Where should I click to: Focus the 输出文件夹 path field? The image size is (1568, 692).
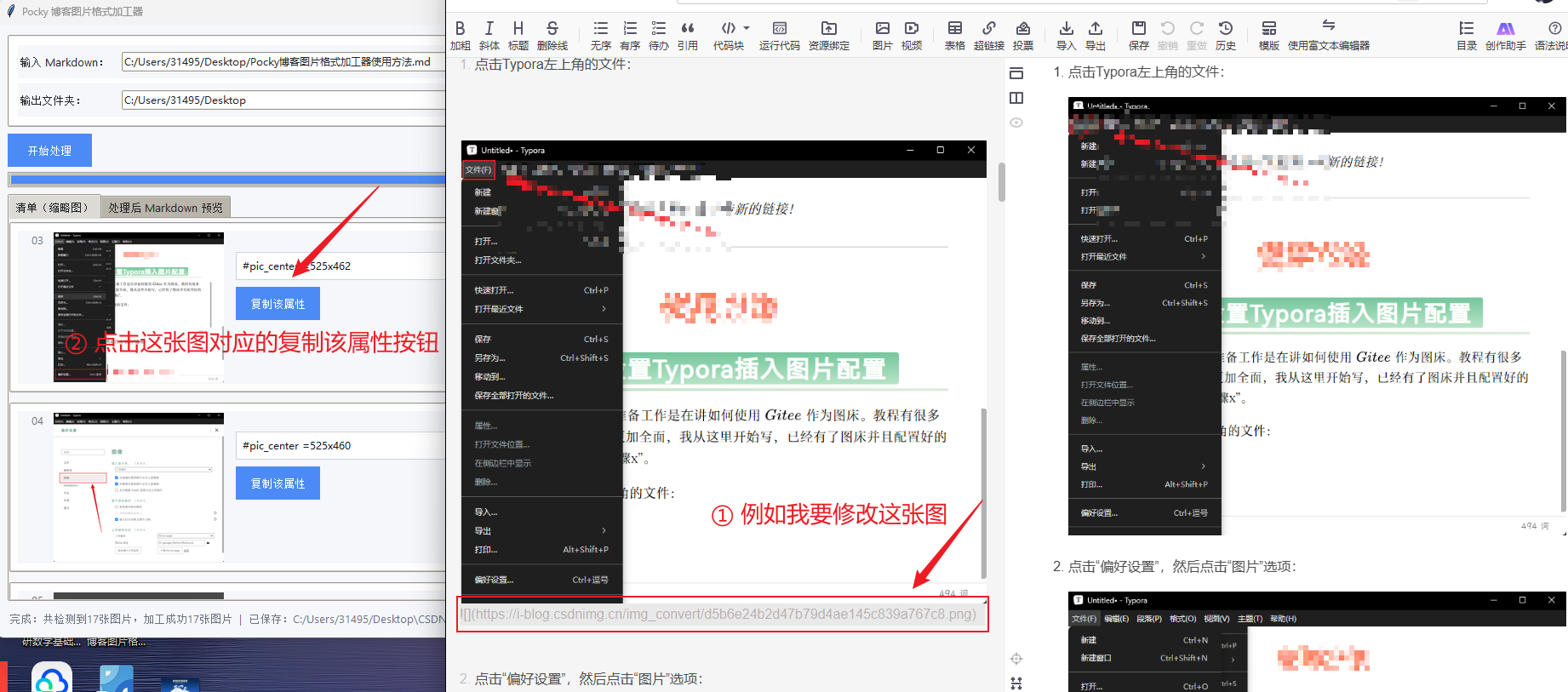[x=283, y=100]
